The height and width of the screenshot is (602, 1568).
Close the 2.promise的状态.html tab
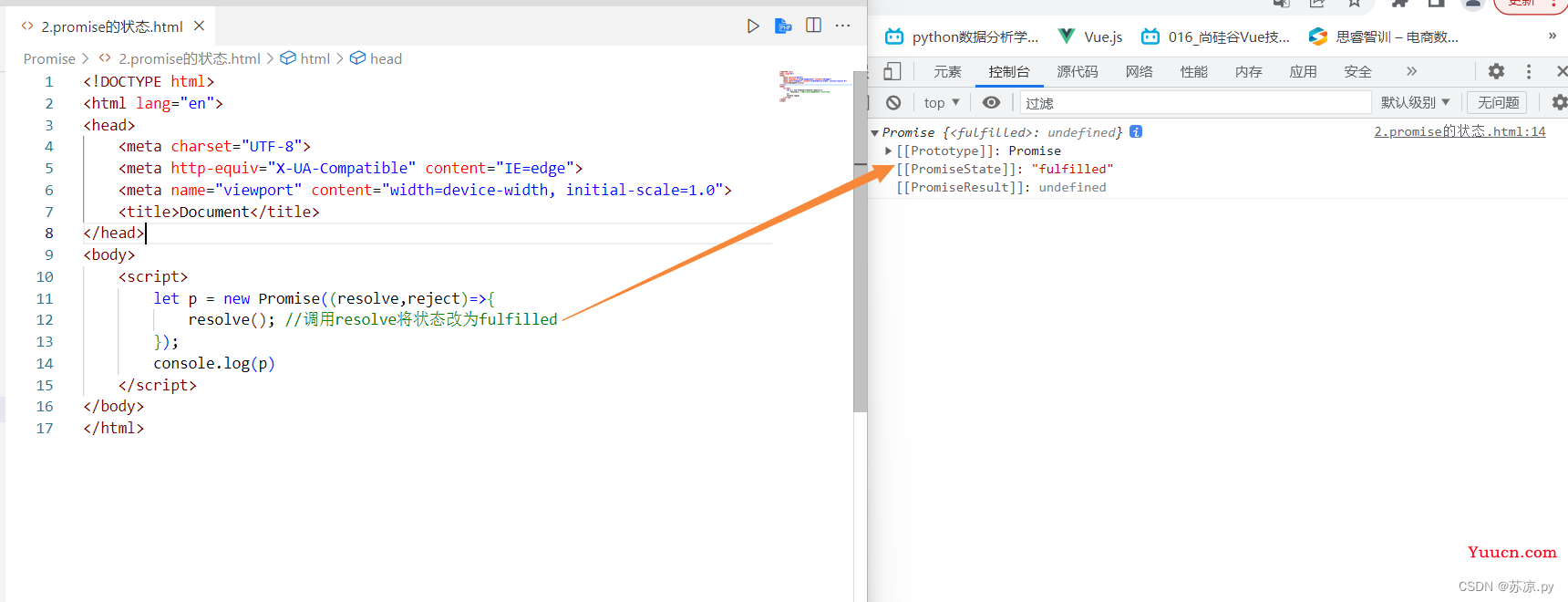coord(199,26)
